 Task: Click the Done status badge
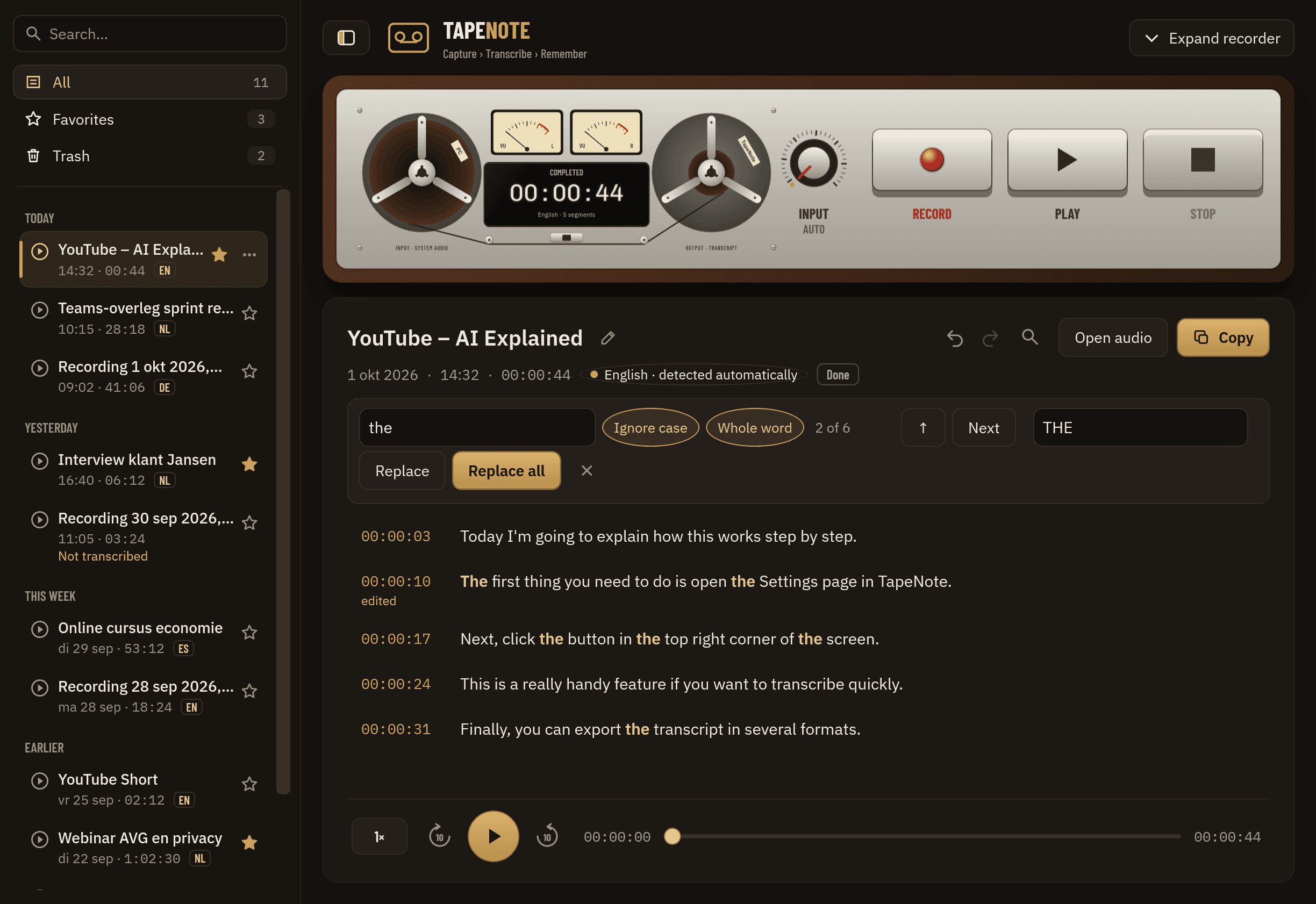click(838, 375)
